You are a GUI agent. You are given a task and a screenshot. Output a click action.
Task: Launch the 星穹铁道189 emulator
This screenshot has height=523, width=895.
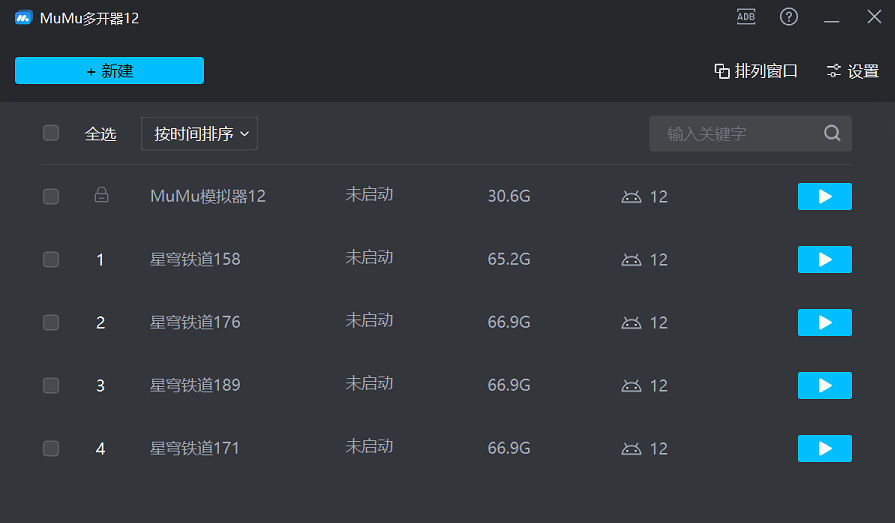coord(825,385)
